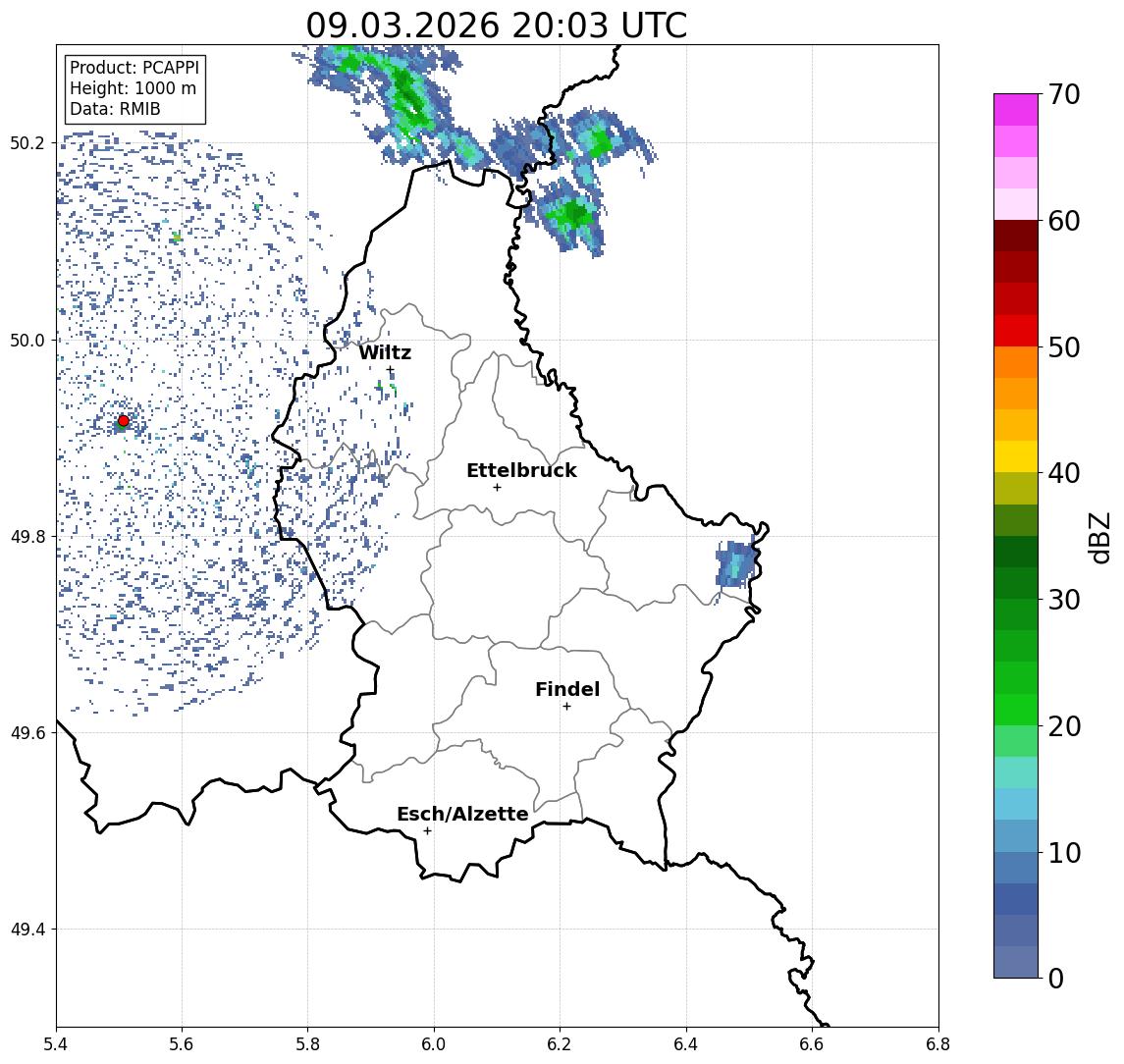Select the Esch/Alzette station label
The width and height of the screenshot is (1124, 1064).
pyautogui.click(x=462, y=814)
